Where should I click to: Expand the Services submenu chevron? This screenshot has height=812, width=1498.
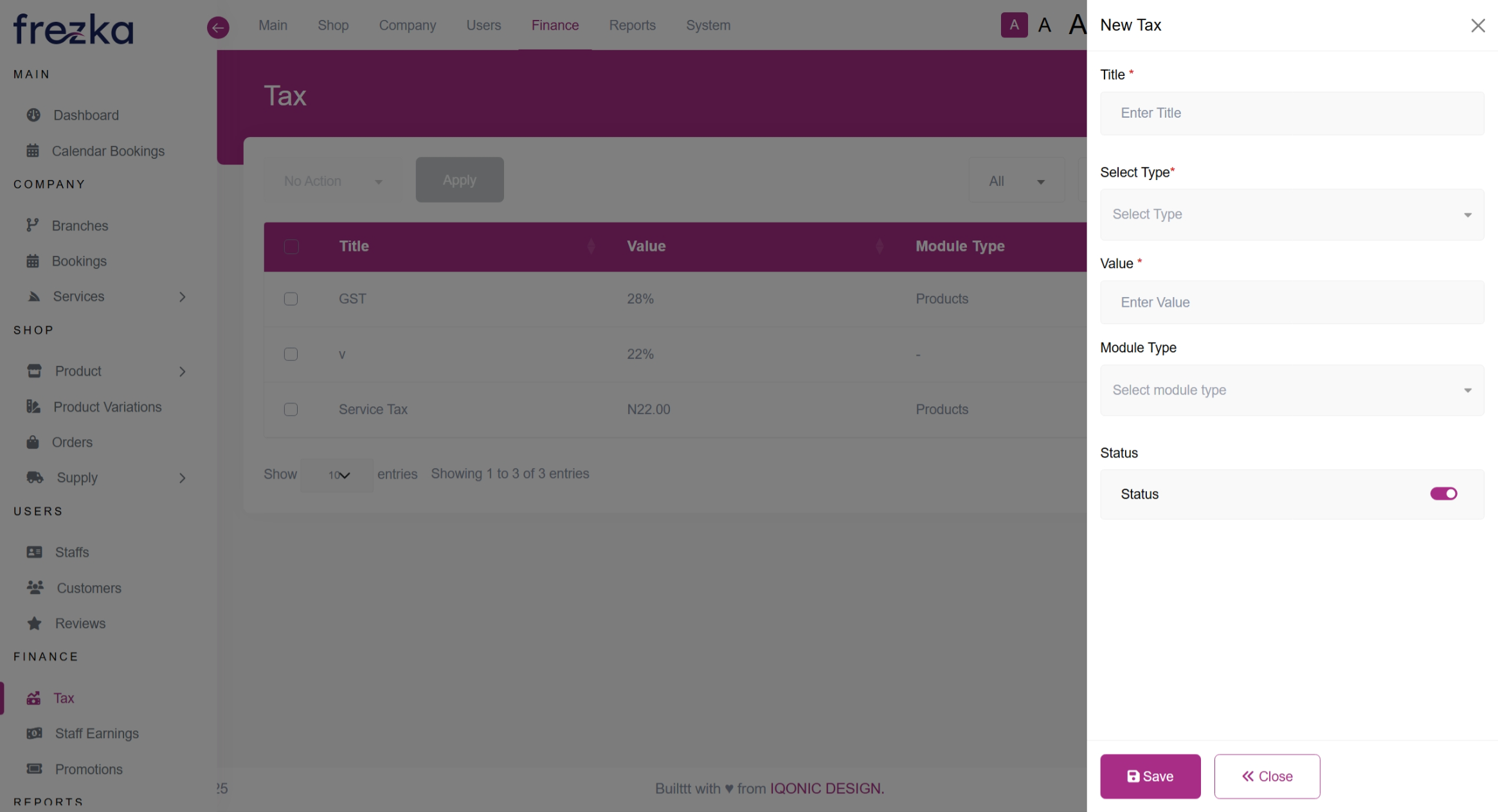tap(183, 297)
